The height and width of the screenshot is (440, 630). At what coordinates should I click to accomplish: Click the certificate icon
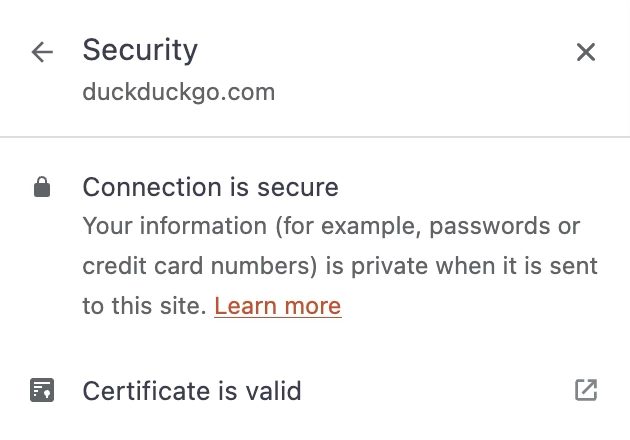(42, 390)
